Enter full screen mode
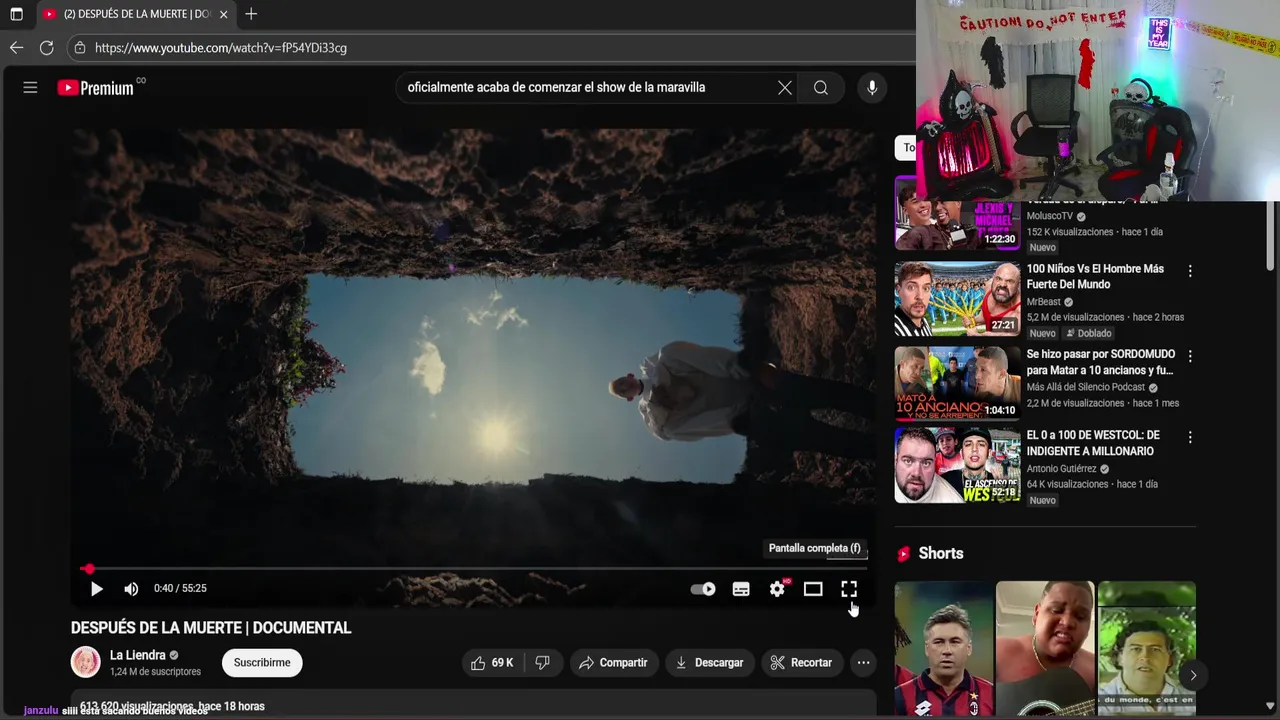Viewport: 1280px width, 720px height. [x=849, y=589]
